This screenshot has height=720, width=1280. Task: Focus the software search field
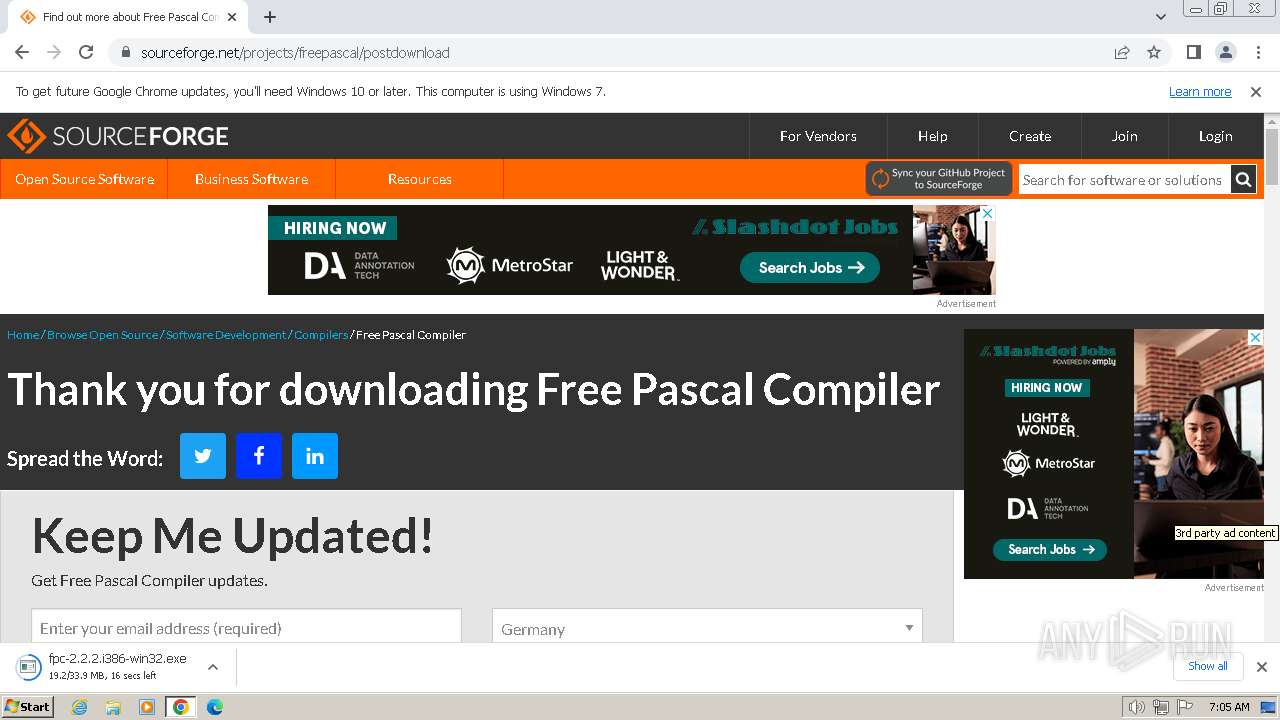pyautogui.click(x=1124, y=180)
